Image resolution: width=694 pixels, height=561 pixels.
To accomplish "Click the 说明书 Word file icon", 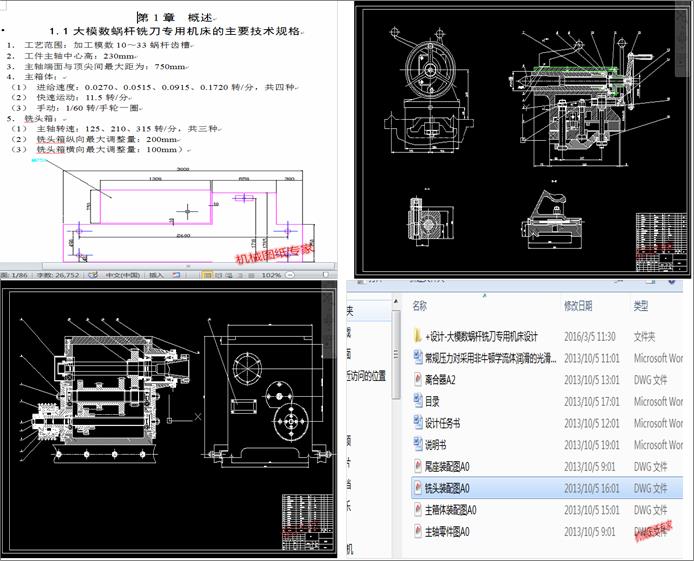I will (418, 445).
